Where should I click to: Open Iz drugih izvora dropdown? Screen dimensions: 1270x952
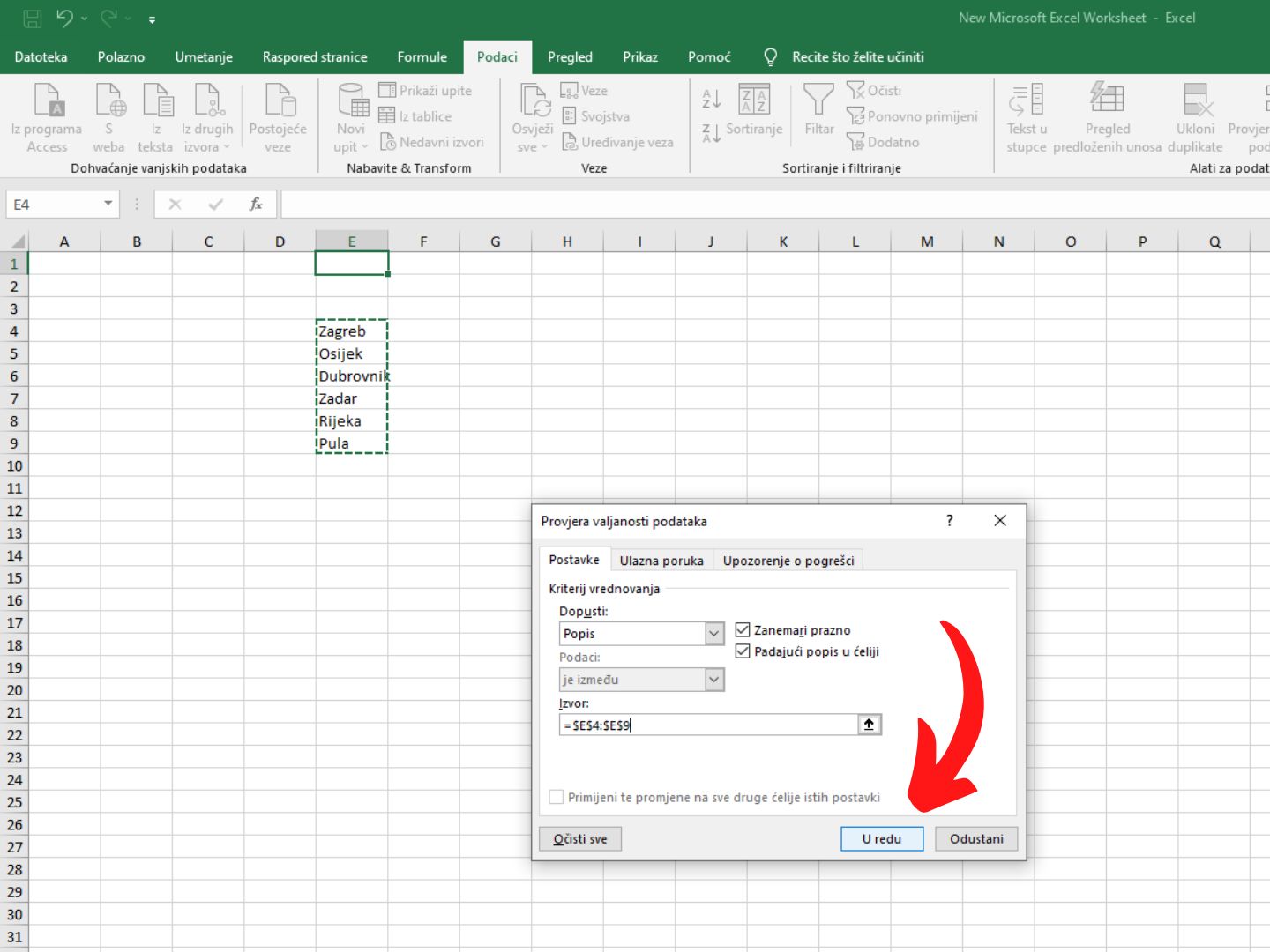(x=208, y=117)
